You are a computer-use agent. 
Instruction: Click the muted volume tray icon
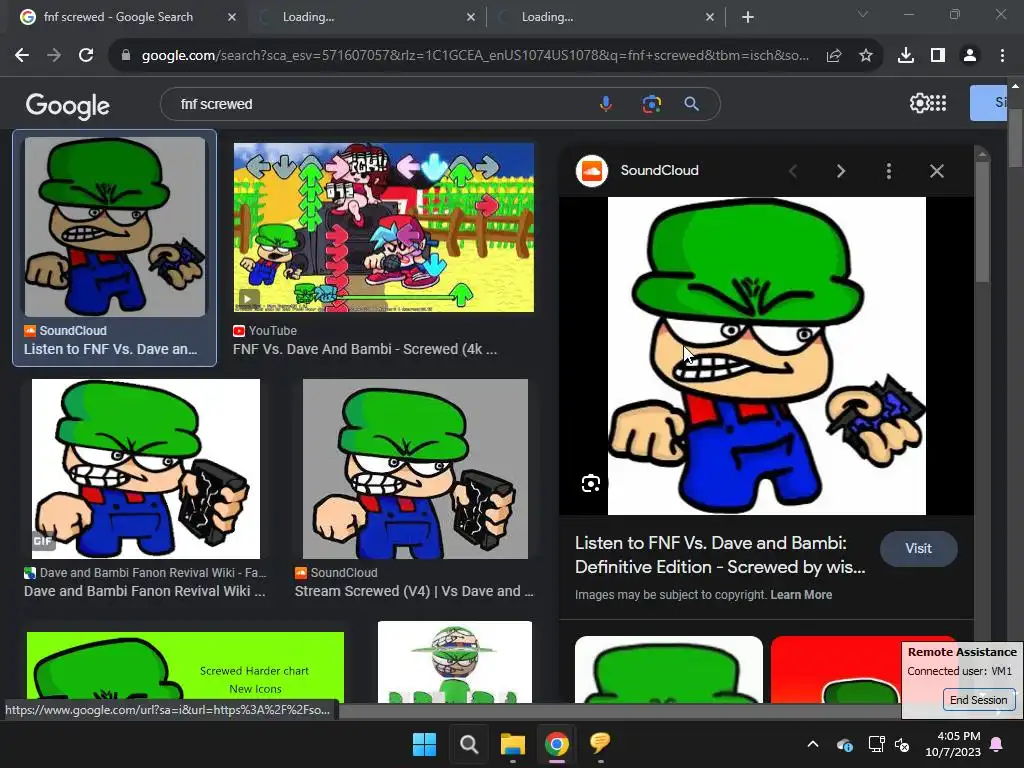[x=902, y=744]
